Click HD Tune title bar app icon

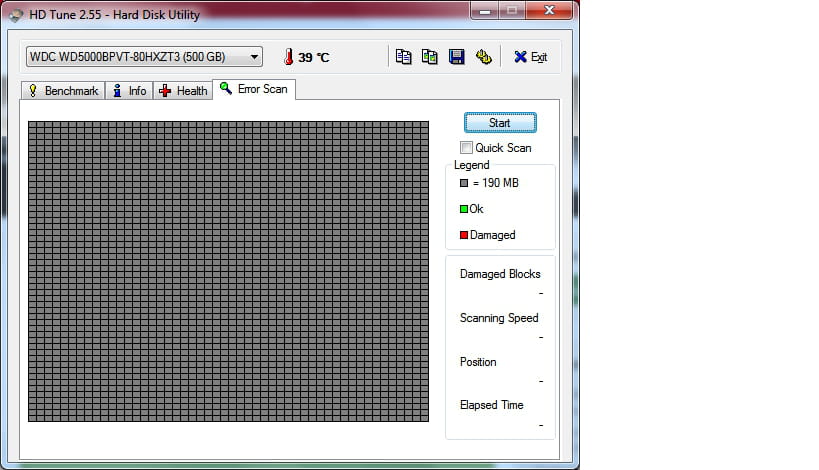[x=16, y=15]
